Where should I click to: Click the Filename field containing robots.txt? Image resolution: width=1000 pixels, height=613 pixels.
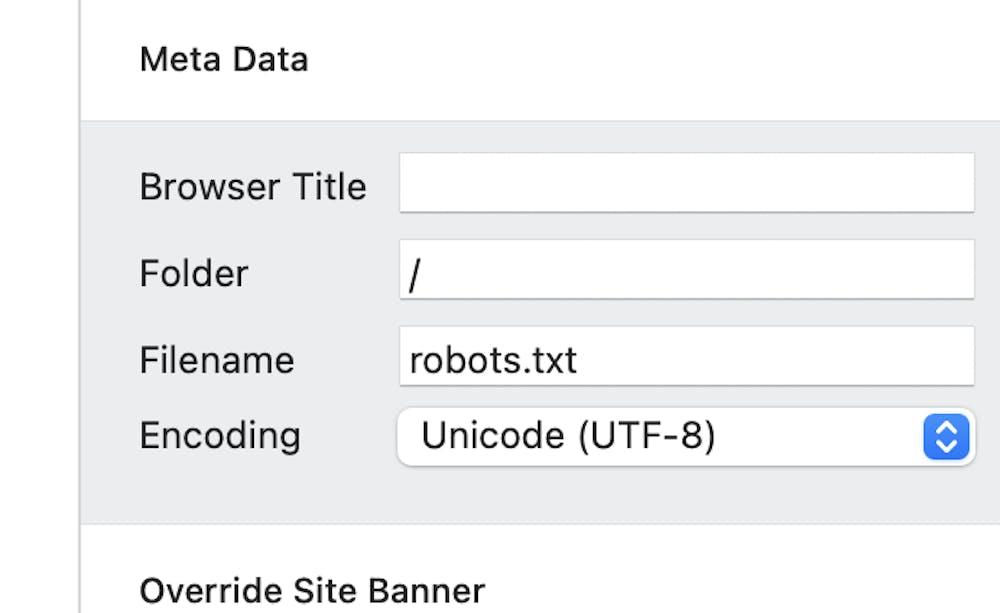tap(686, 356)
